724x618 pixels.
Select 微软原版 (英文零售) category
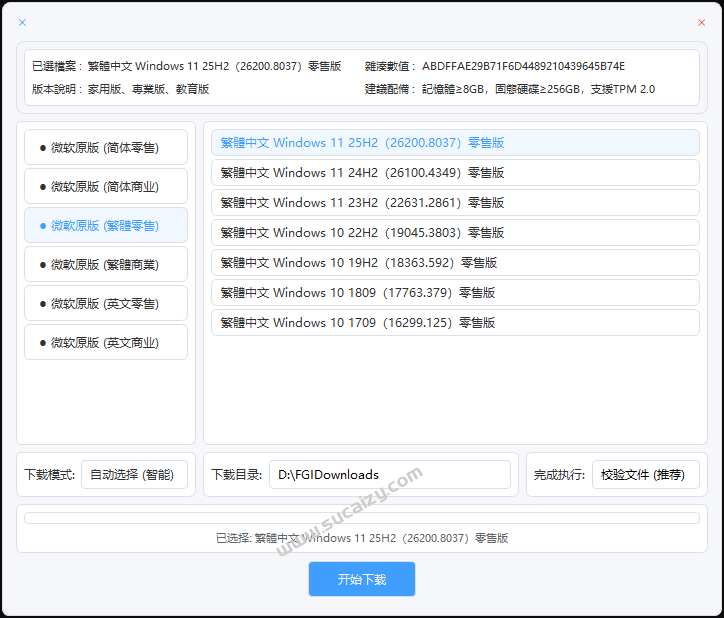pyautogui.click(x=106, y=303)
